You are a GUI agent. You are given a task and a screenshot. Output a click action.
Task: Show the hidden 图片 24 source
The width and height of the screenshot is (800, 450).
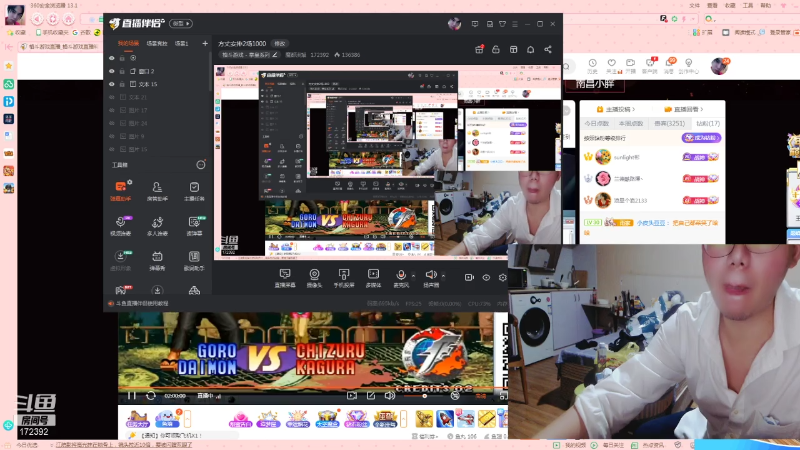(x=112, y=123)
